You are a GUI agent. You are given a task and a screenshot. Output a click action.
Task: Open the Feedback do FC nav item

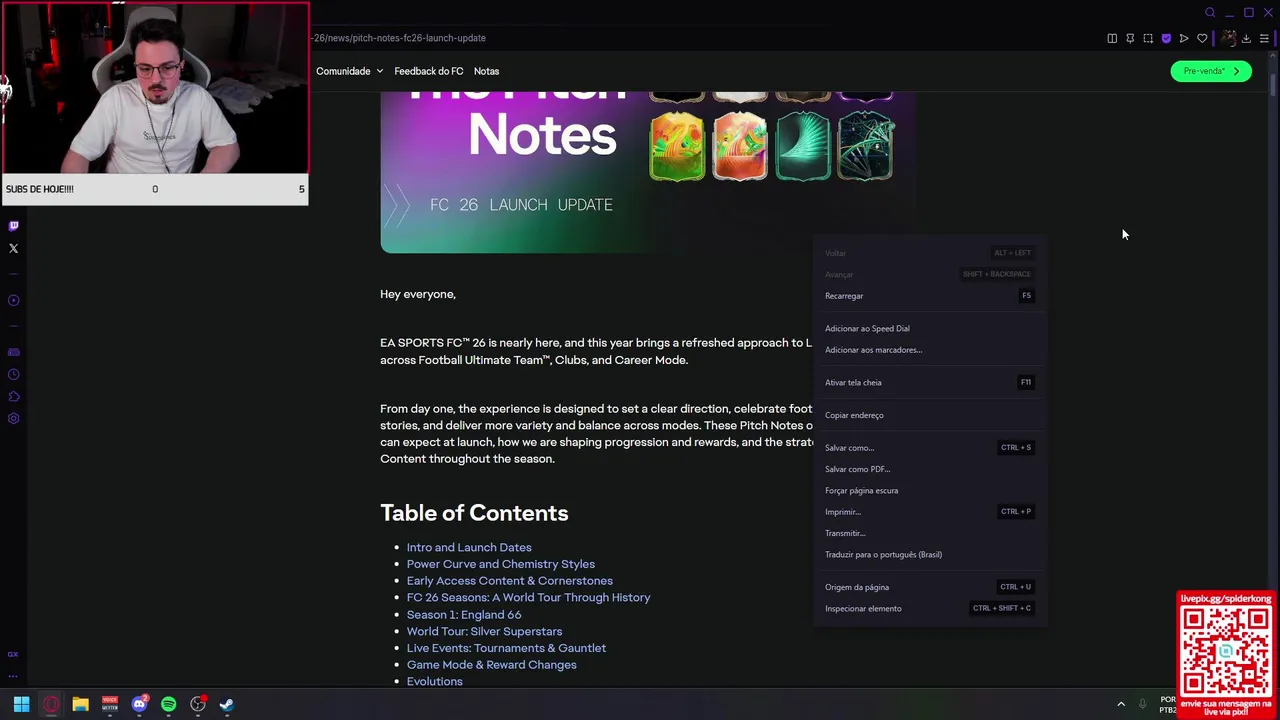click(428, 71)
